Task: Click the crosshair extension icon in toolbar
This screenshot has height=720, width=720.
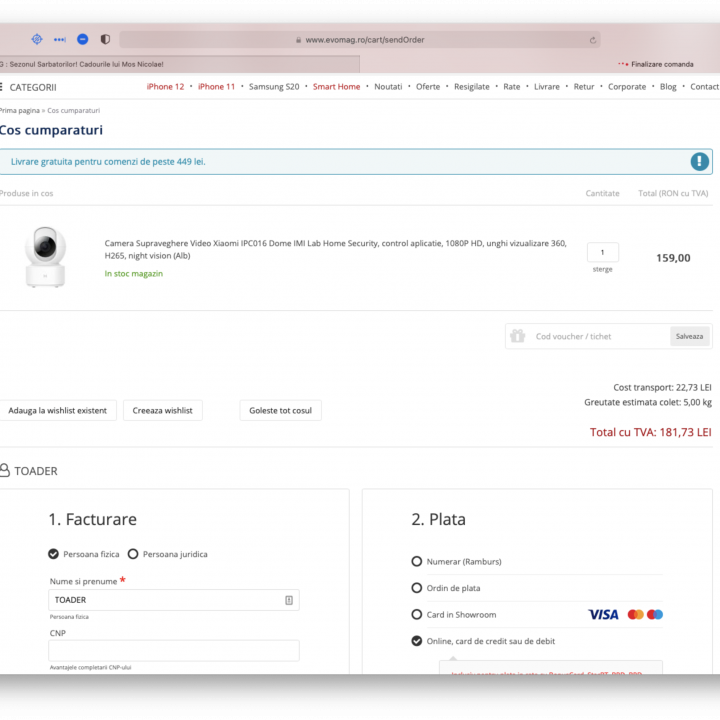Action: click(37, 40)
